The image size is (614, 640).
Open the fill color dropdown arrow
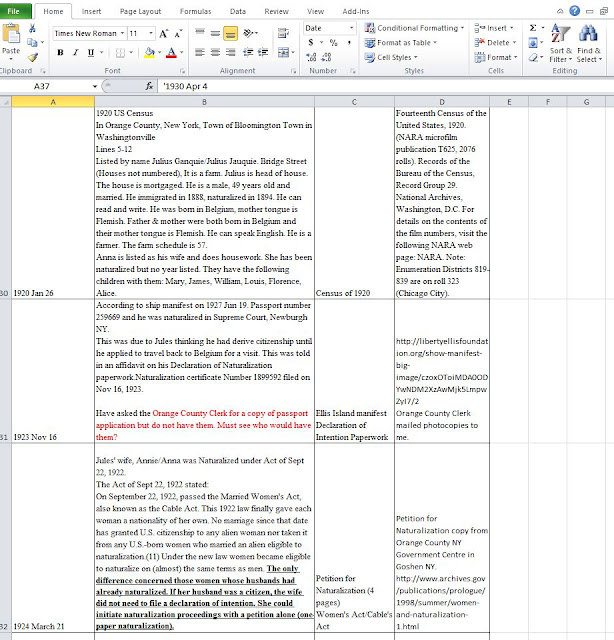point(160,52)
